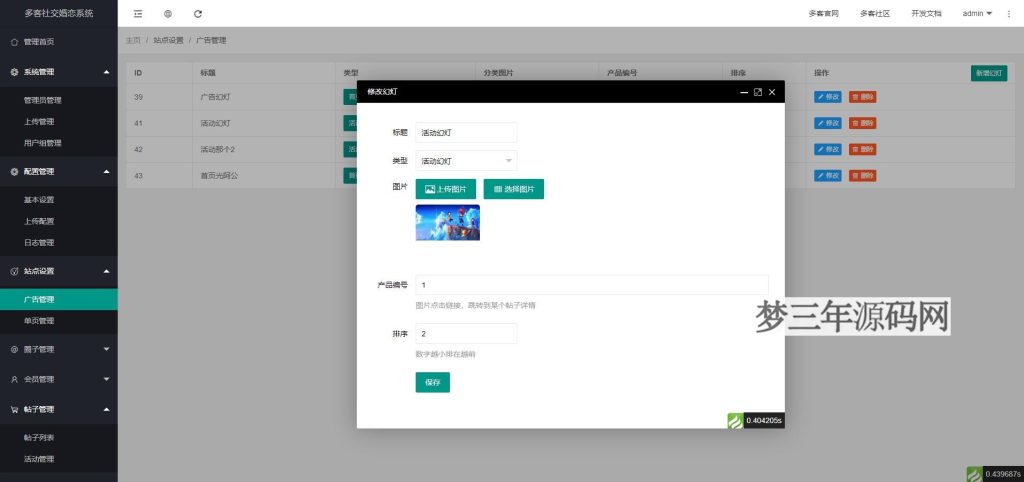1024x482 pixels.
Task: Click the uploaded image thumbnail preview
Action: (448, 223)
